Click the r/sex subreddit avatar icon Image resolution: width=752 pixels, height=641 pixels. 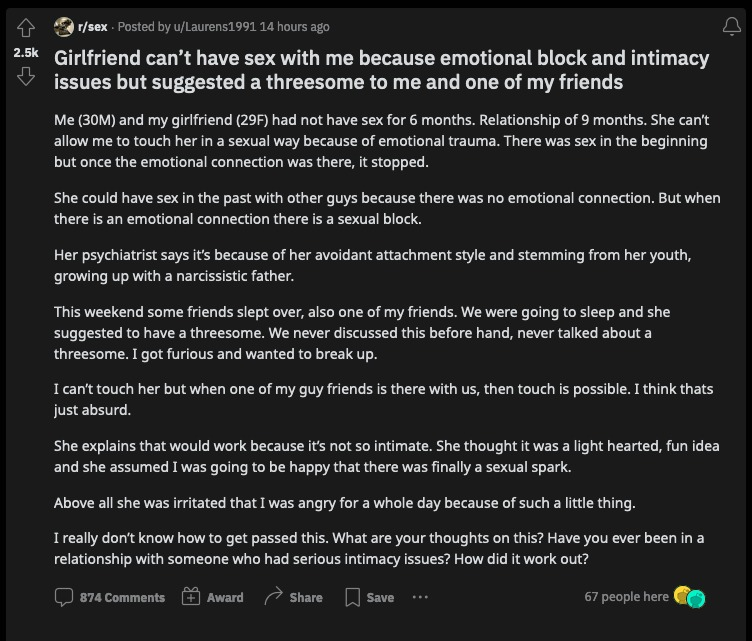63,26
